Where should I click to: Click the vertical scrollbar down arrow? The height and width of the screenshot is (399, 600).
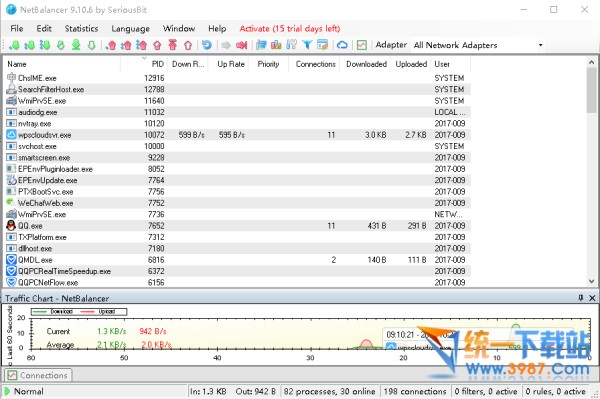[x=592, y=281]
